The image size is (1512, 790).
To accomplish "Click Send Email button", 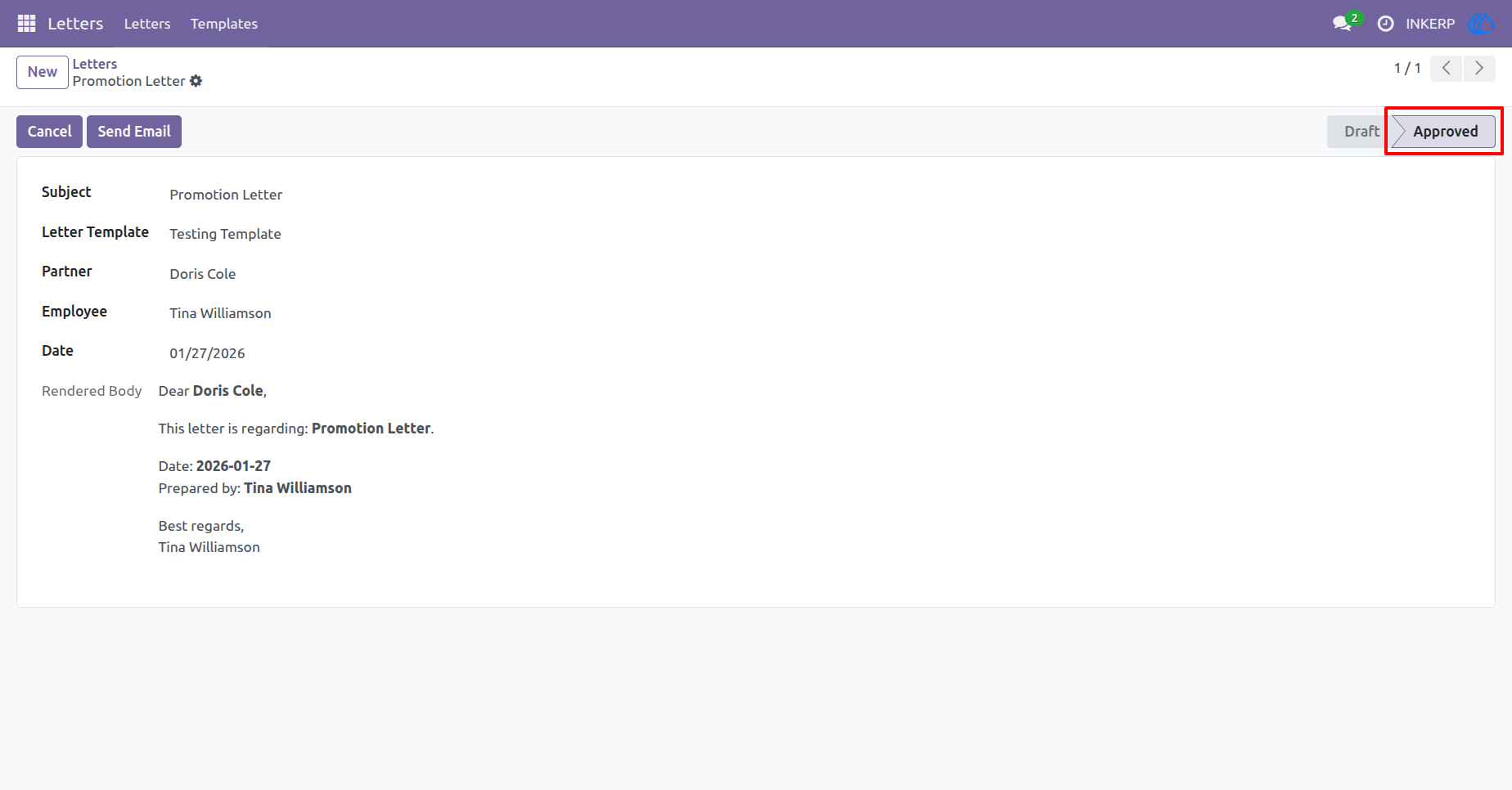I will point(134,132).
